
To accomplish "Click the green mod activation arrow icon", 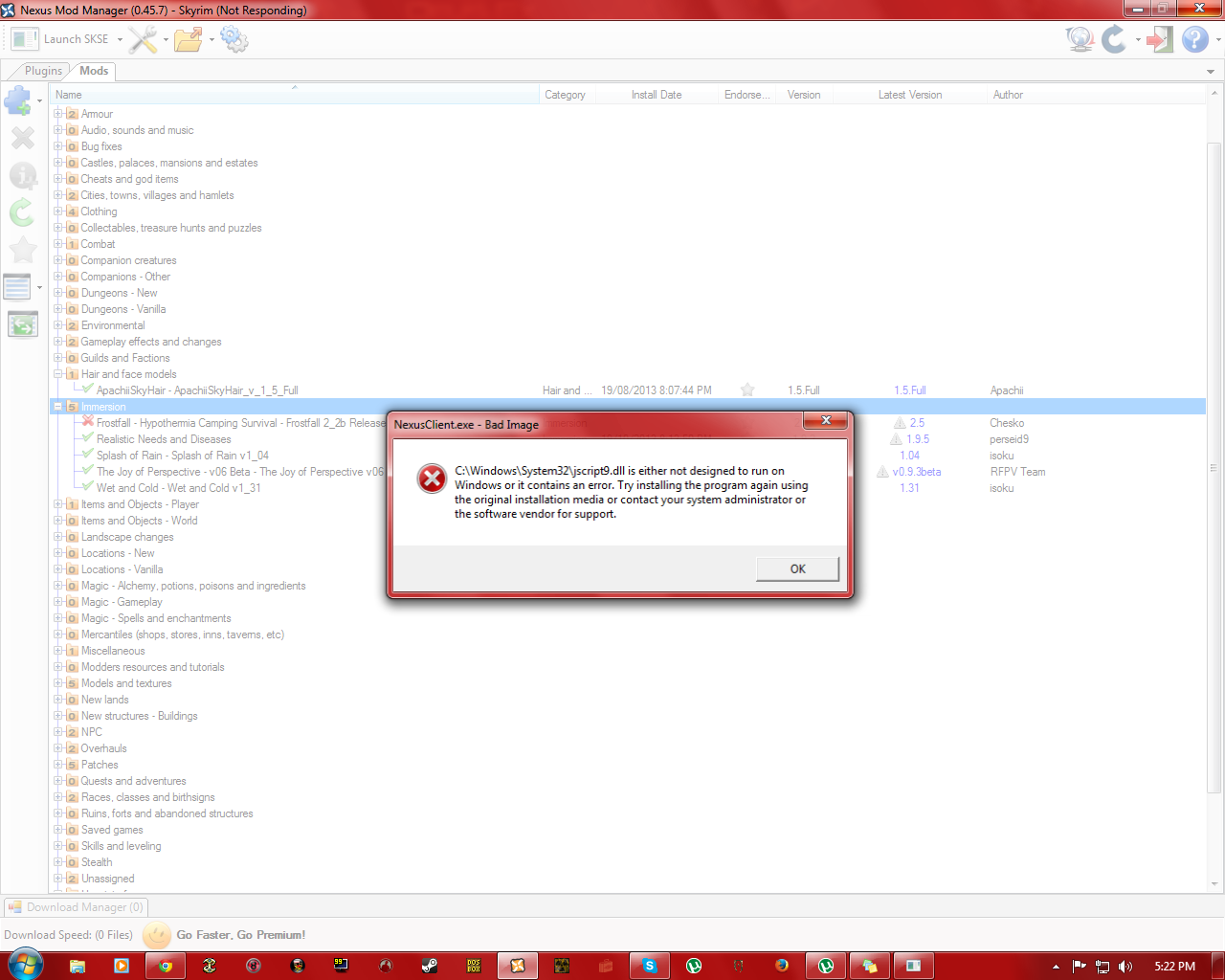I will pyautogui.click(x=22, y=212).
